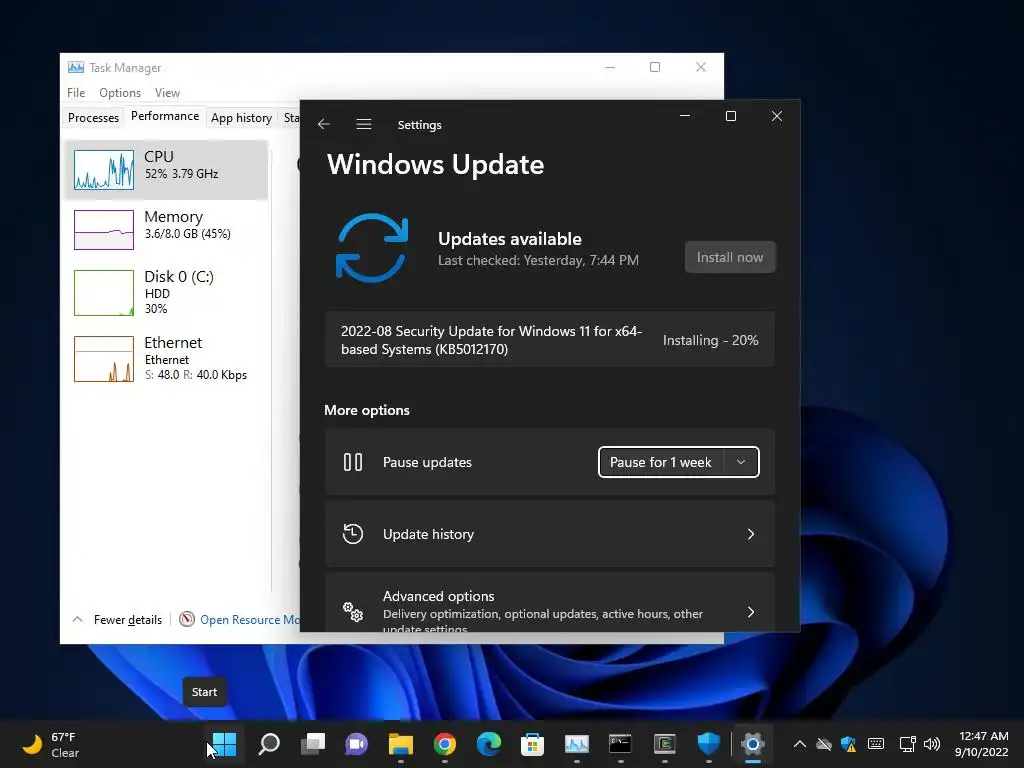The image size is (1024, 768).
Task: Click the Install now button
Action: pyautogui.click(x=730, y=257)
